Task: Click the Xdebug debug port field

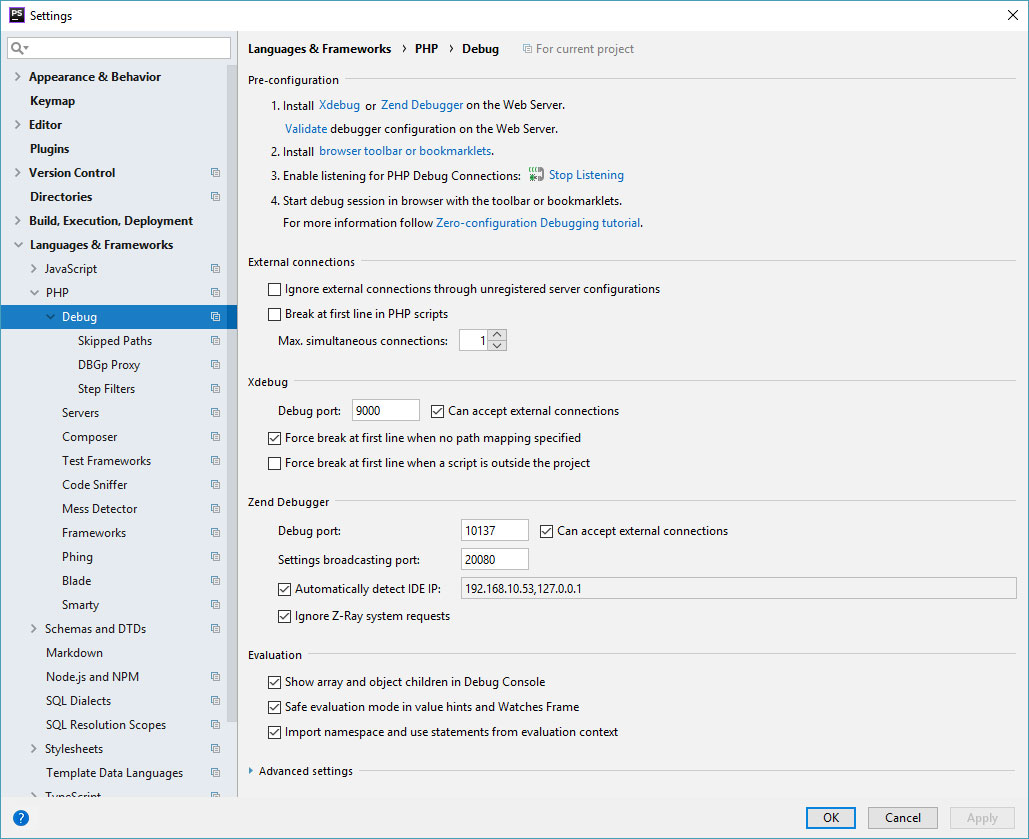Action: click(x=386, y=411)
